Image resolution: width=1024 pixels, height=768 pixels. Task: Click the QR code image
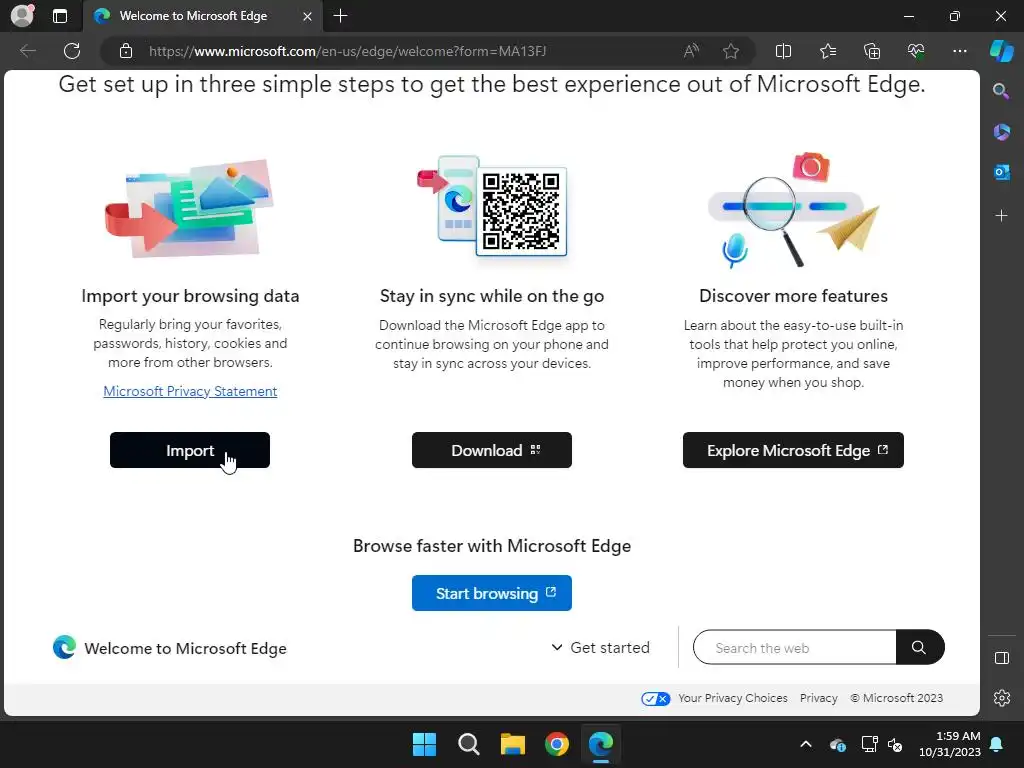[520, 211]
